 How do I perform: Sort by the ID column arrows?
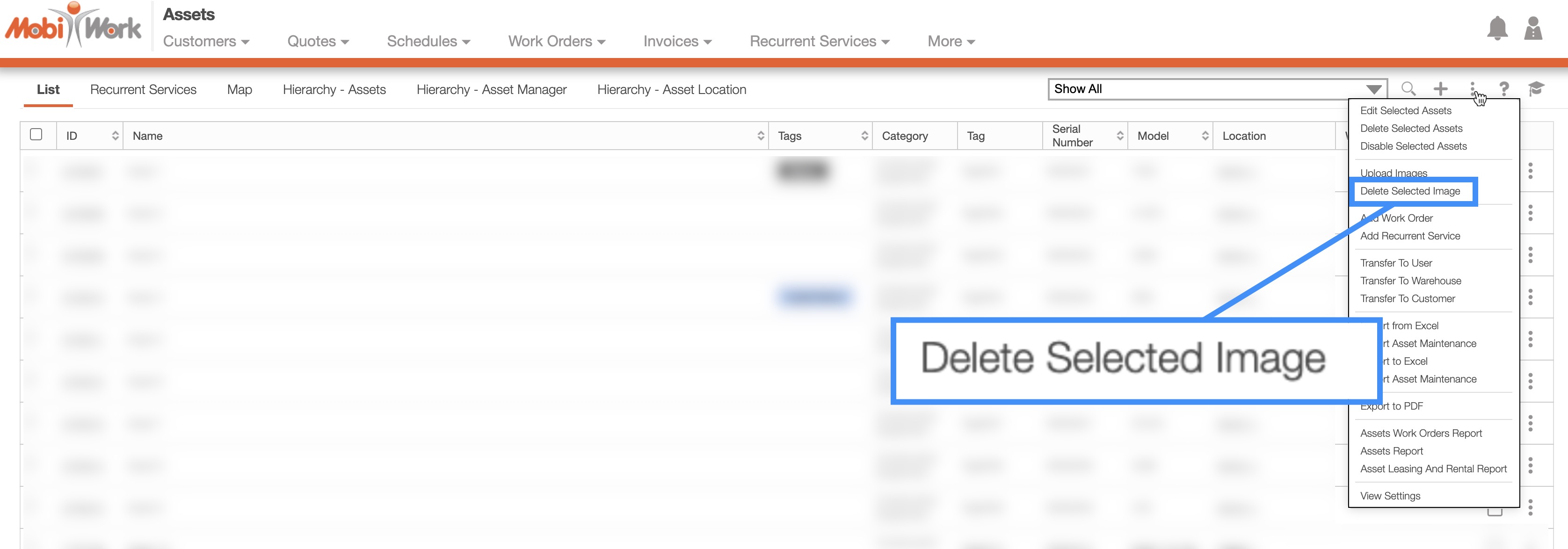click(x=115, y=136)
